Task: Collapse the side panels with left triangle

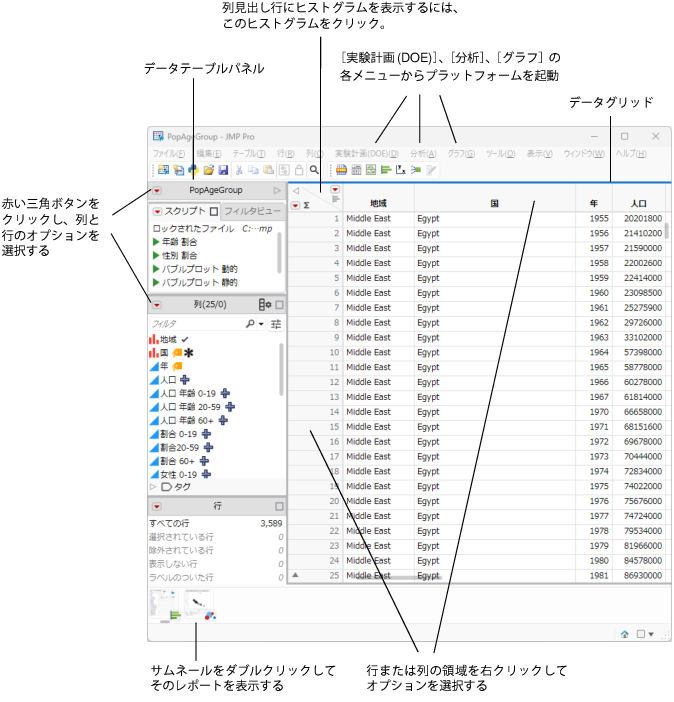Action: 296,191
